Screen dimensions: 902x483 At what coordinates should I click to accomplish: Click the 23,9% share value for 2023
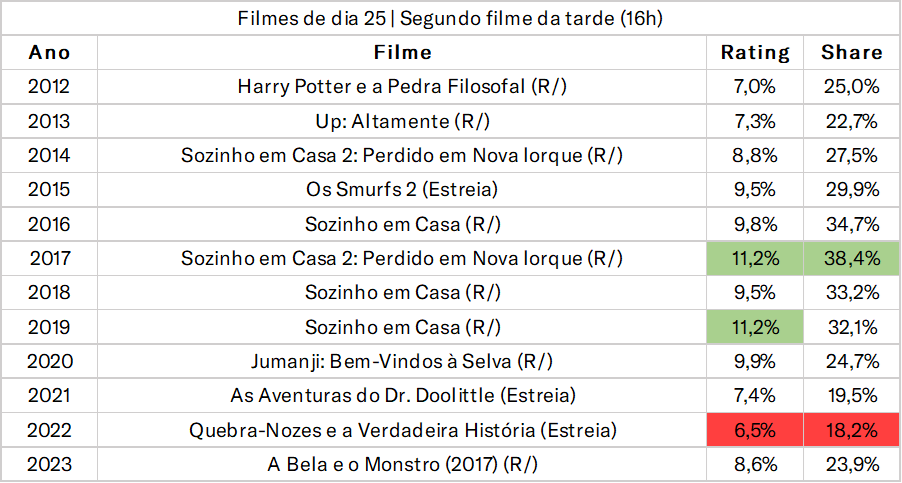[851, 464]
